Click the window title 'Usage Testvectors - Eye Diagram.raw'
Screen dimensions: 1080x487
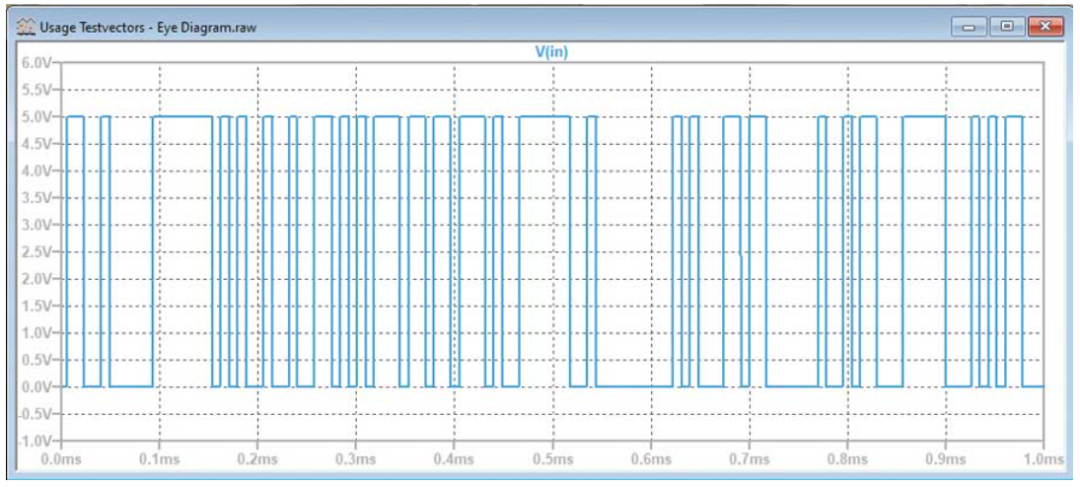click(x=149, y=27)
